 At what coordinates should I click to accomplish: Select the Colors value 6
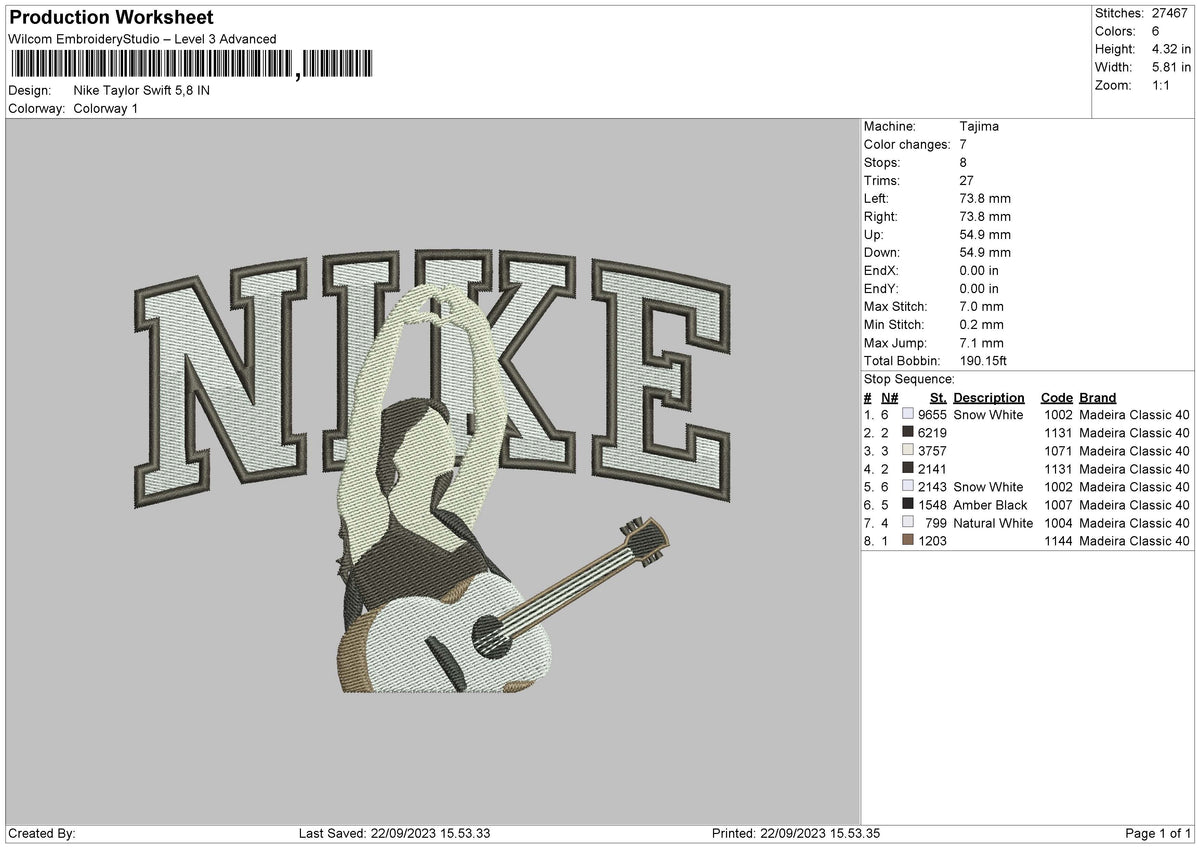pyautogui.click(x=1155, y=31)
